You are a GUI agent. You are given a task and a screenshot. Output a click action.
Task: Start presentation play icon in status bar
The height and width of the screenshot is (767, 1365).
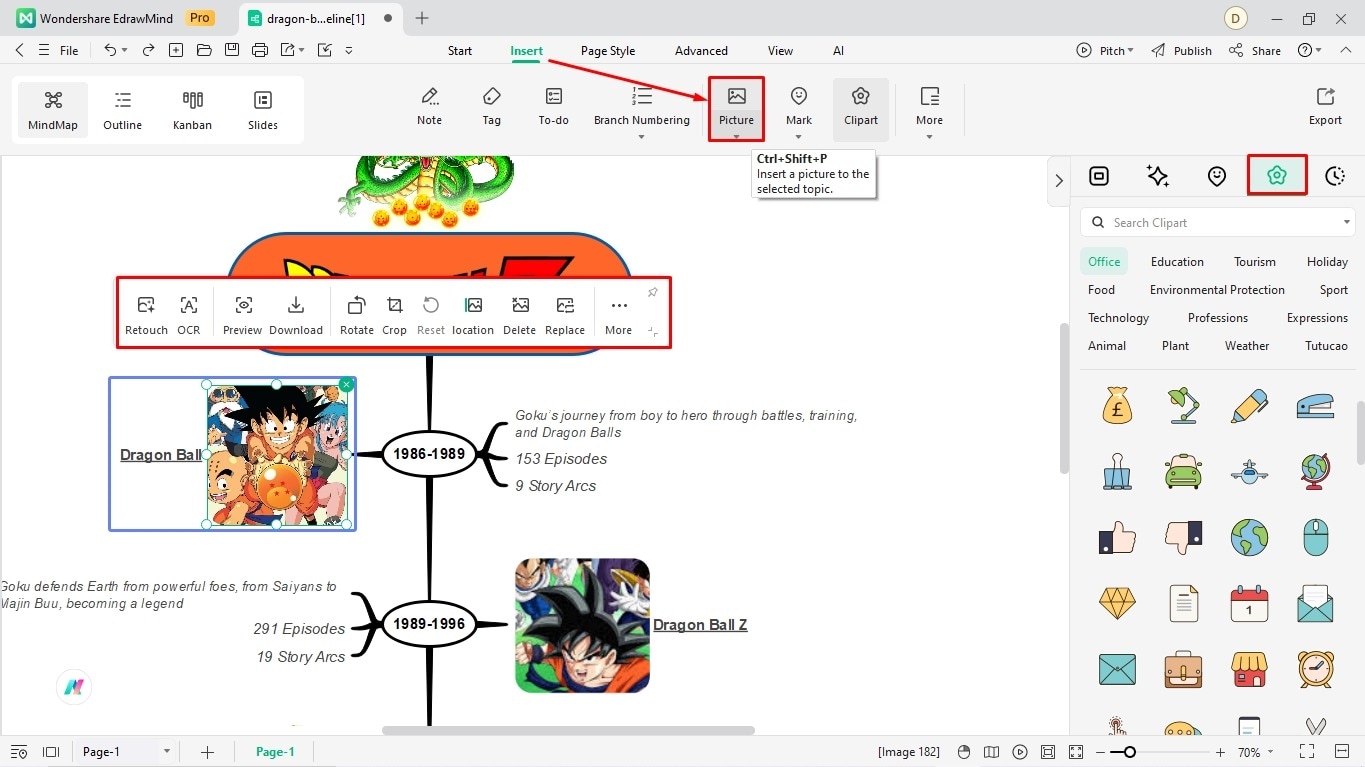click(x=1019, y=752)
